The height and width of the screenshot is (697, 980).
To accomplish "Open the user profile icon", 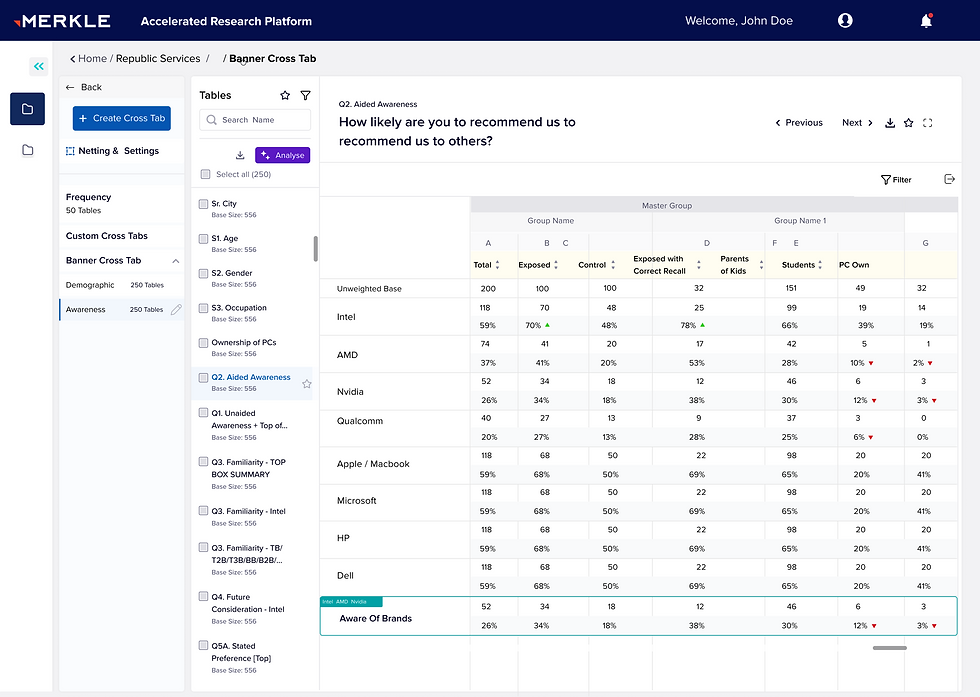I will click(845, 21).
